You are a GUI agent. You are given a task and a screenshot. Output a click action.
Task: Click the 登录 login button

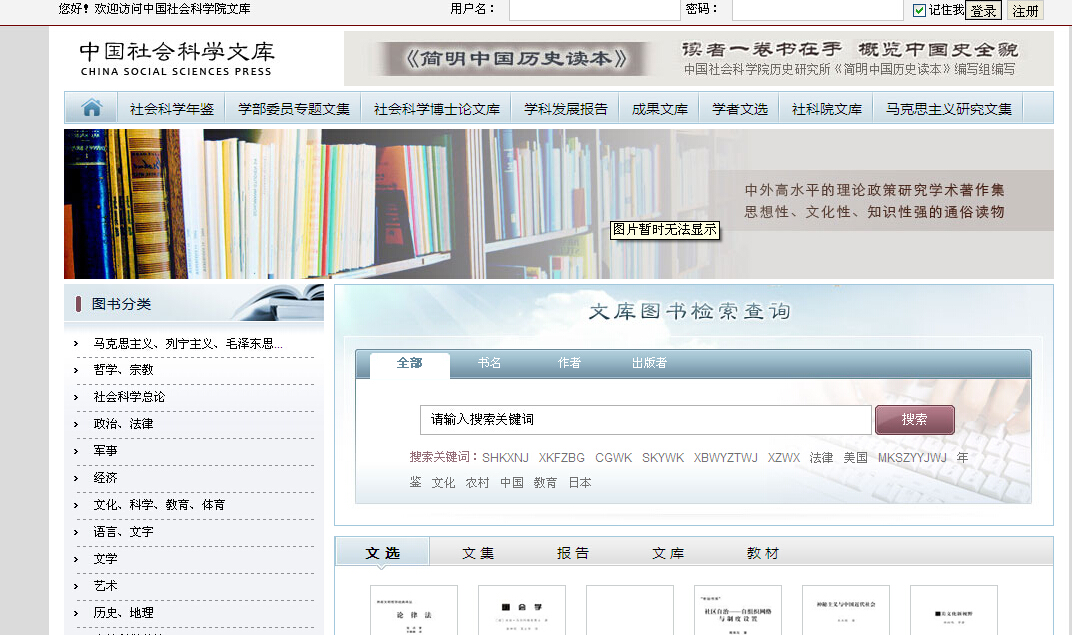(983, 11)
